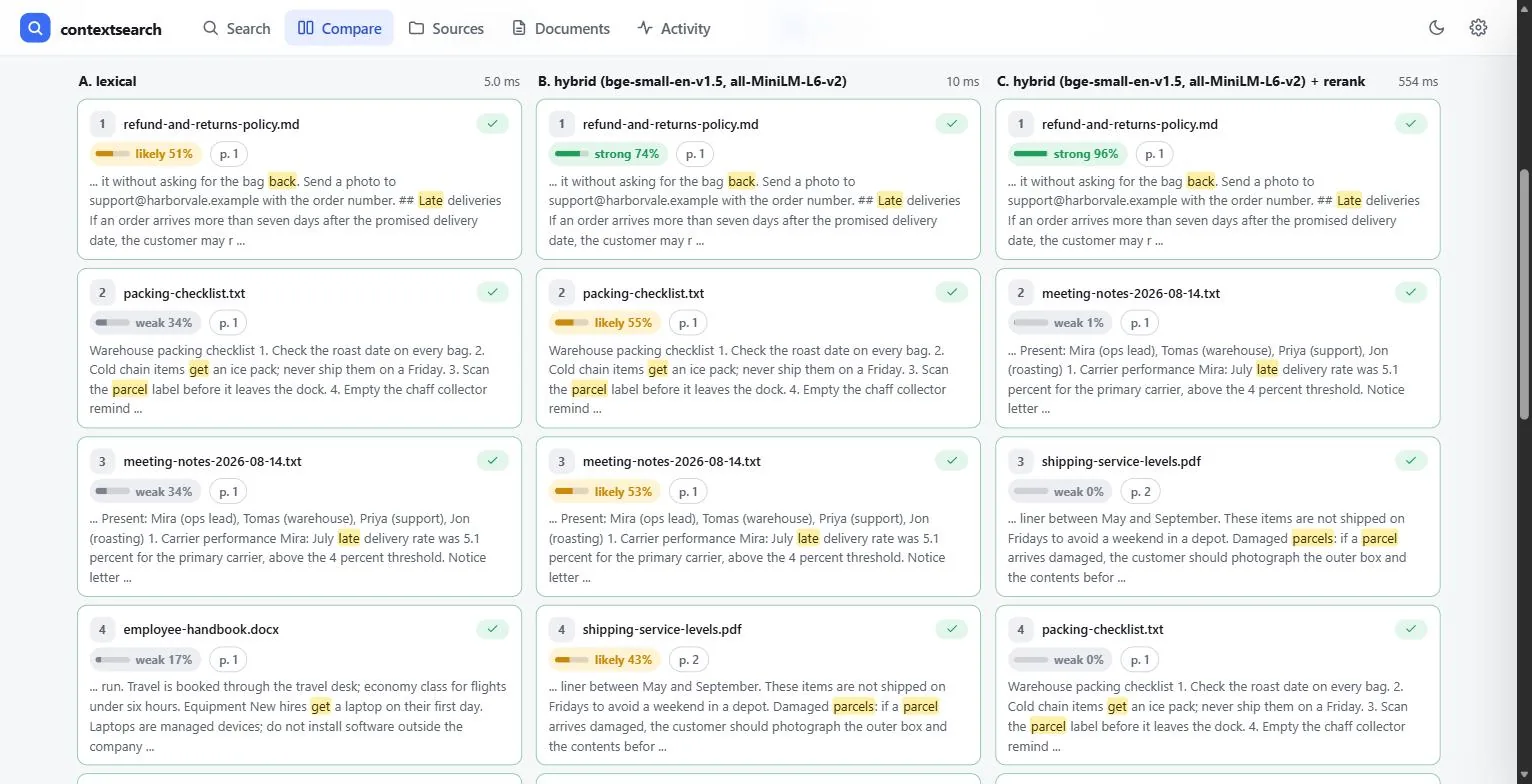Click the '554 ms' timing label

(x=1418, y=81)
